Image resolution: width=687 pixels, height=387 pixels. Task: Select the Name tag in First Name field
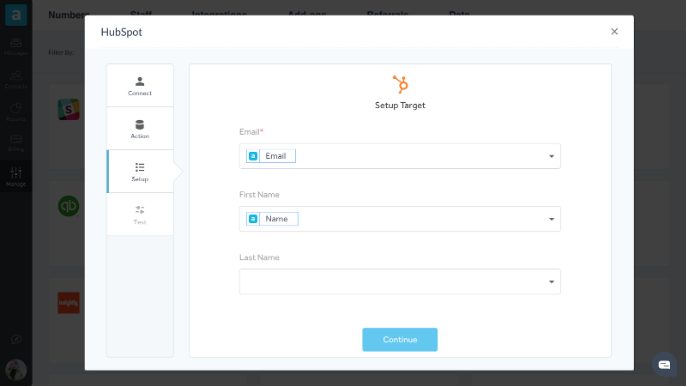pos(272,219)
